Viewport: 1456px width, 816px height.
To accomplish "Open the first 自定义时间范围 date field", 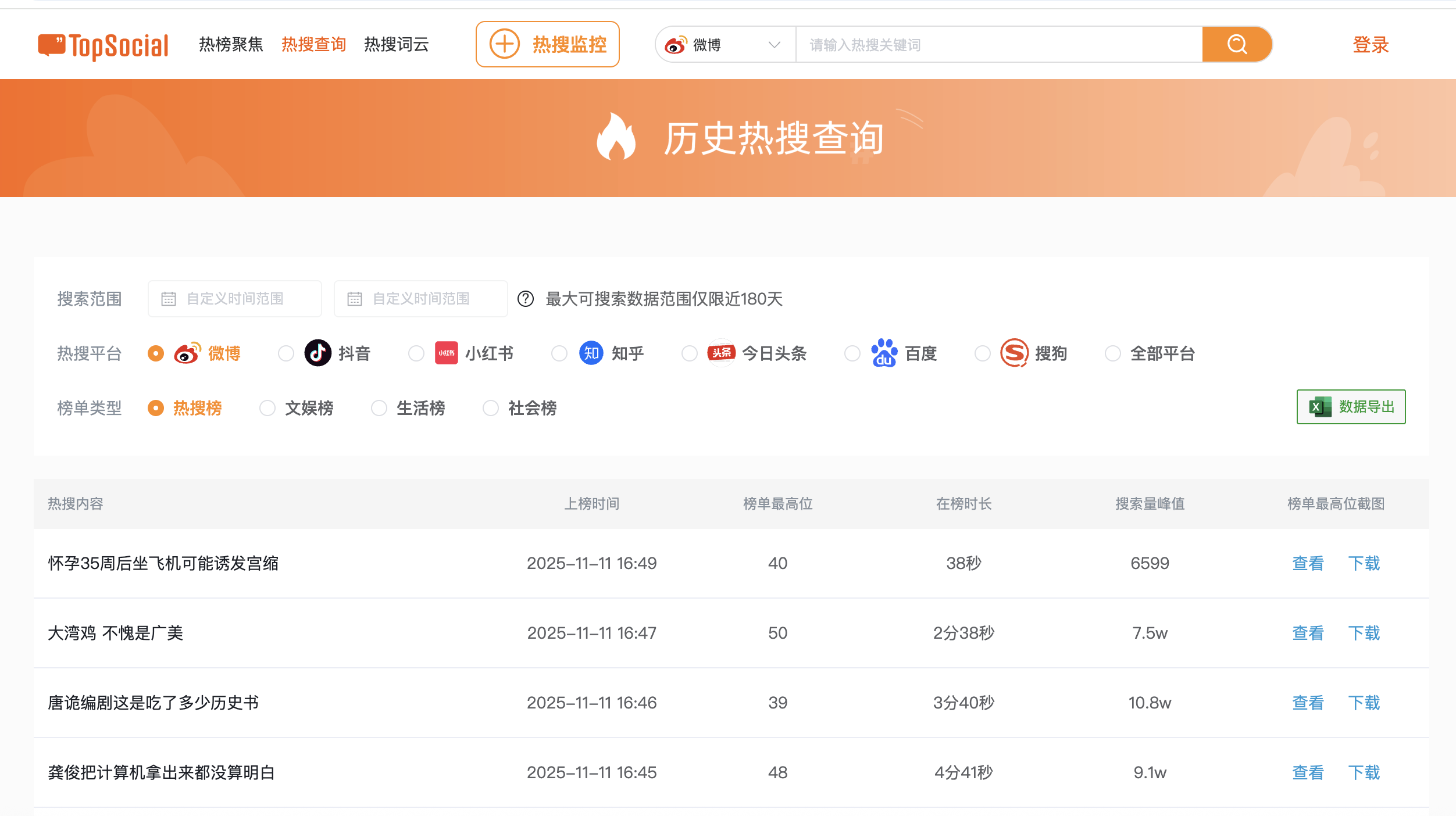I will 235,299.
